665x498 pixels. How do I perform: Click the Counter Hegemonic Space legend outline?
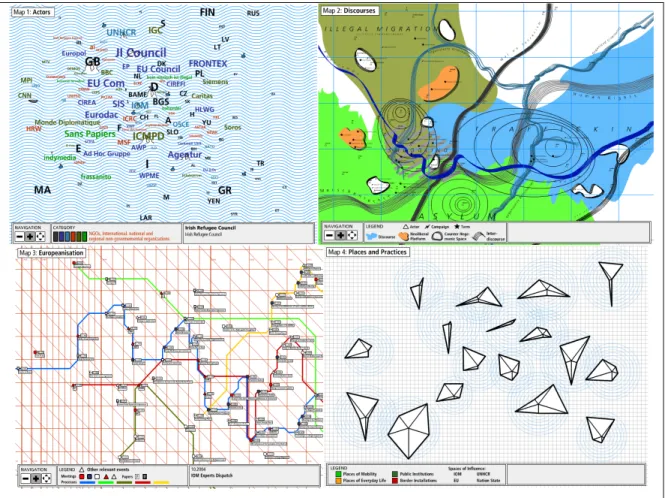click(x=437, y=236)
